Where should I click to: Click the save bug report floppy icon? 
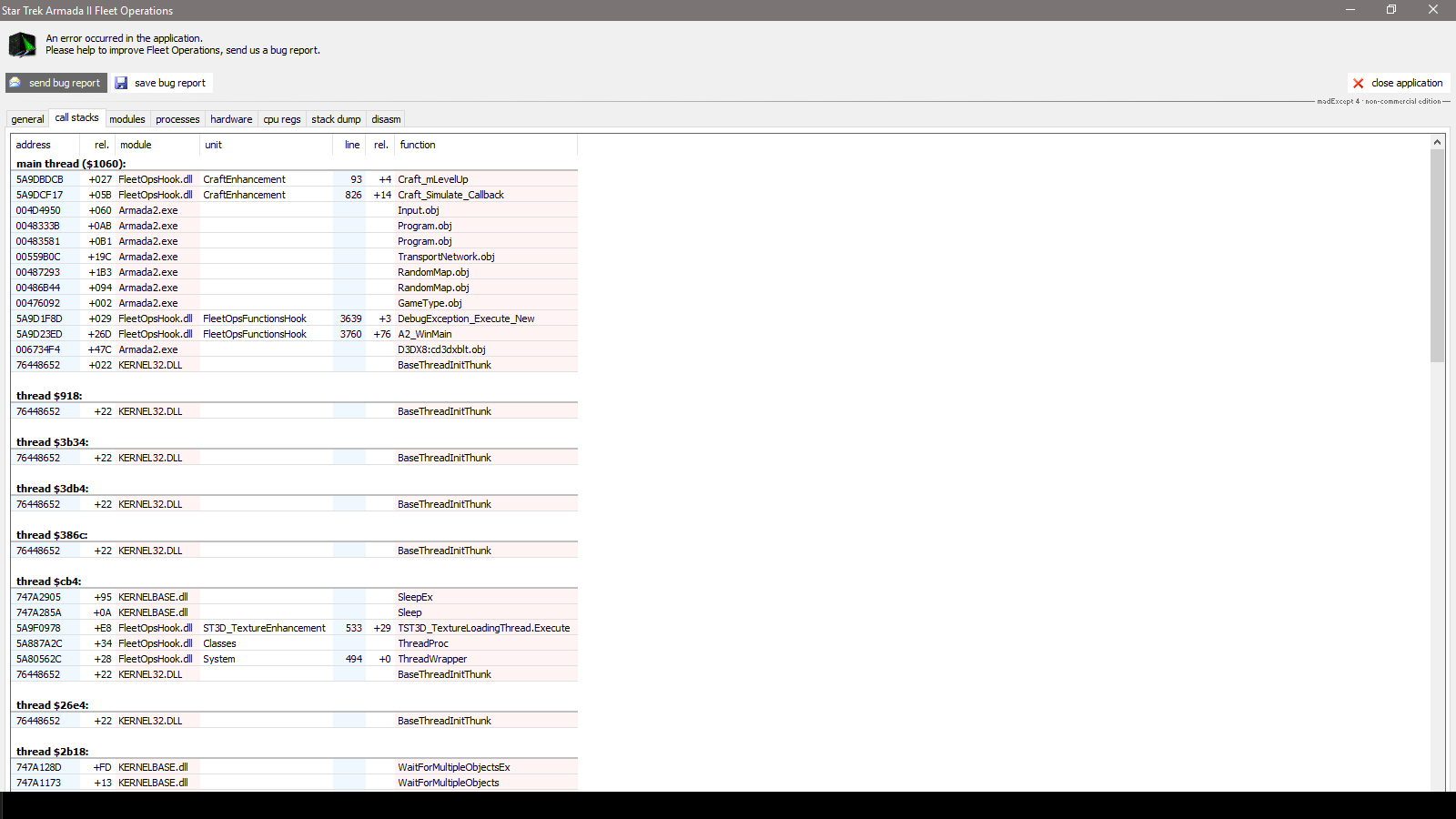121,83
